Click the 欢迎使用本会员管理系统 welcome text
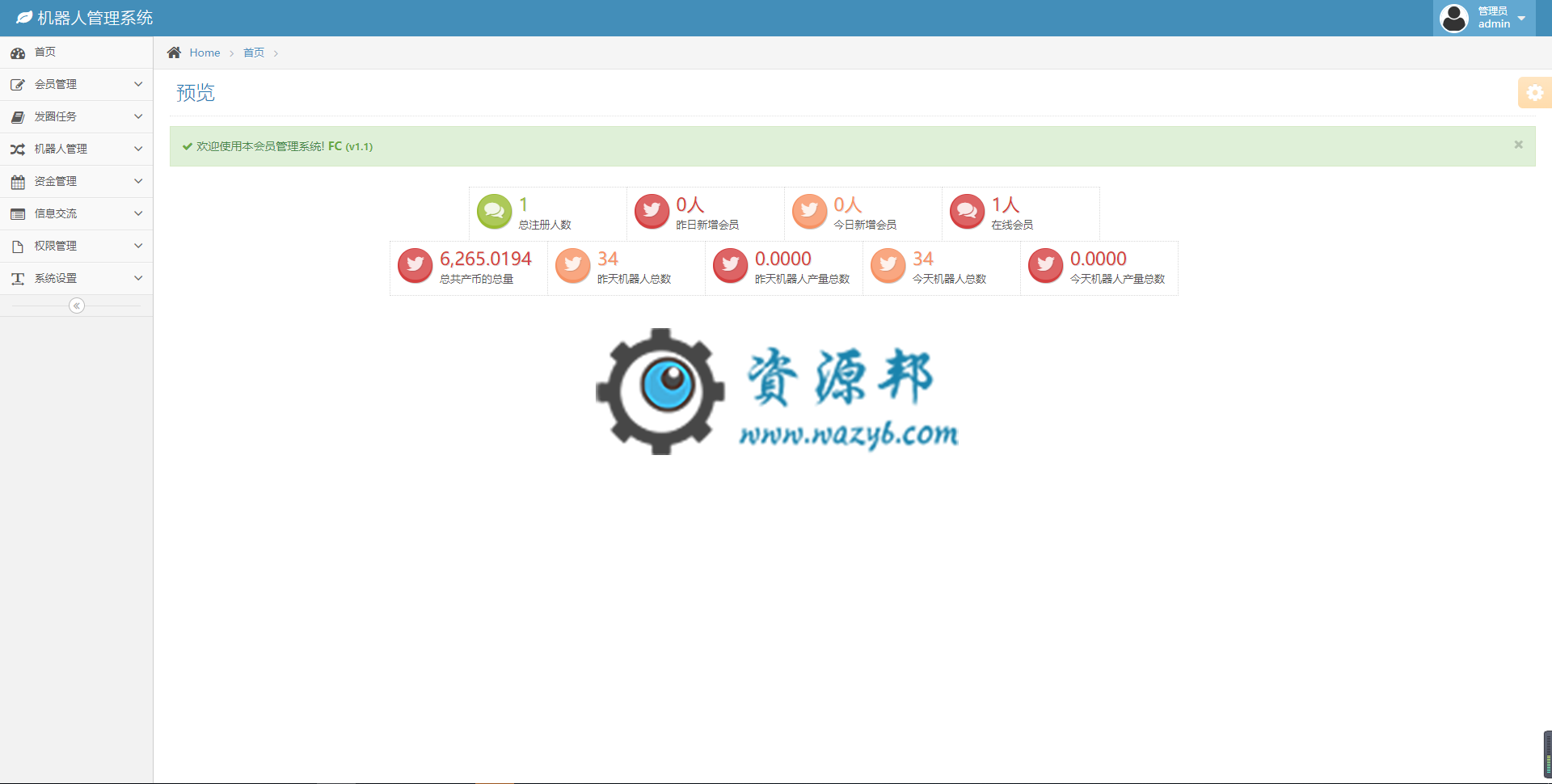This screenshot has width=1552, height=784. (x=260, y=146)
